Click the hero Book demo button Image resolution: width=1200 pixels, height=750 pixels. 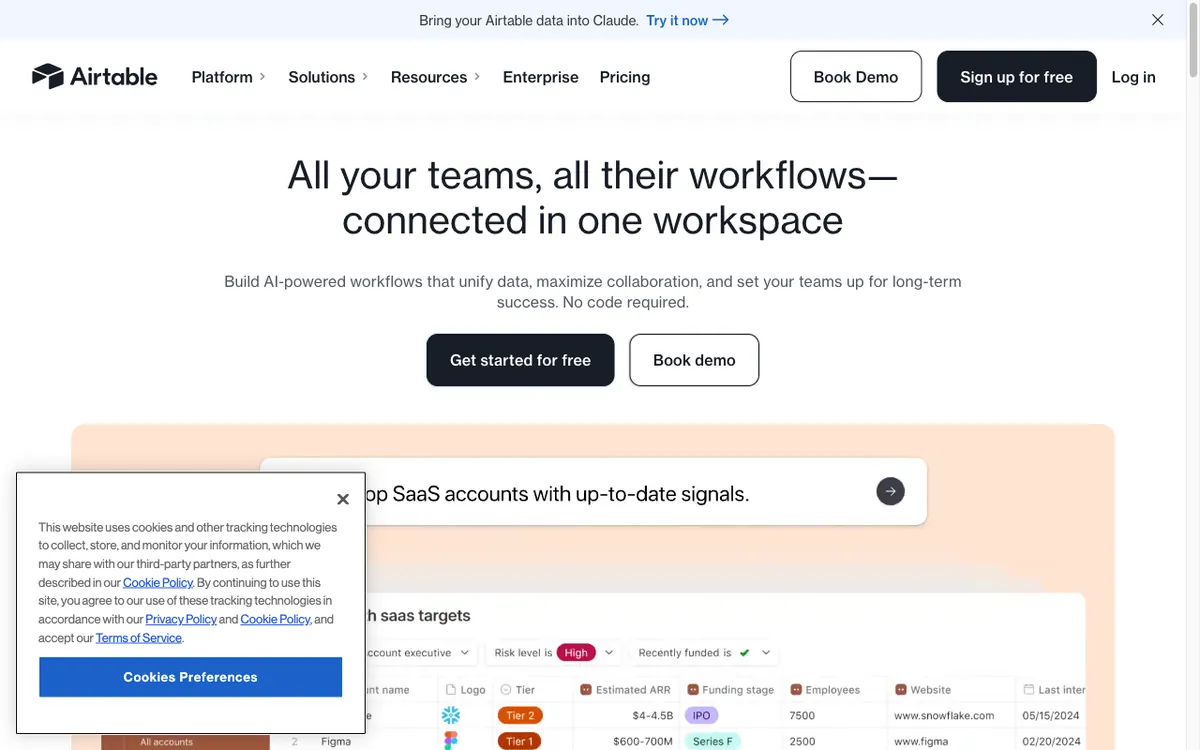pyautogui.click(x=694, y=360)
